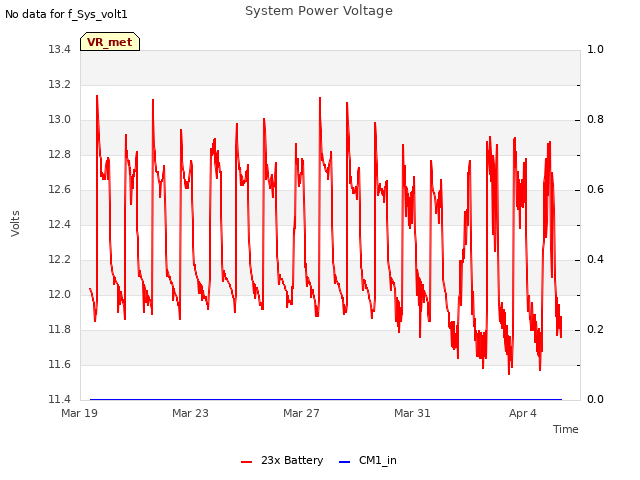
Task: Click the 'No data for f_Sys_volt1' message
Action: click(x=66, y=14)
